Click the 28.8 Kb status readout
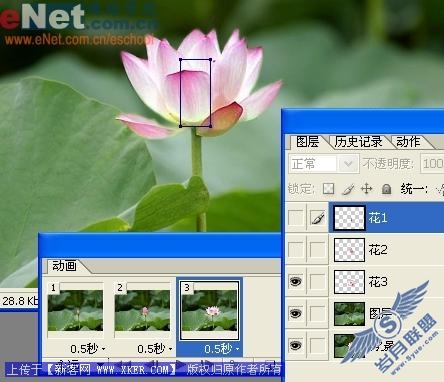The width and height of the screenshot is (444, 382). (20, 301)
